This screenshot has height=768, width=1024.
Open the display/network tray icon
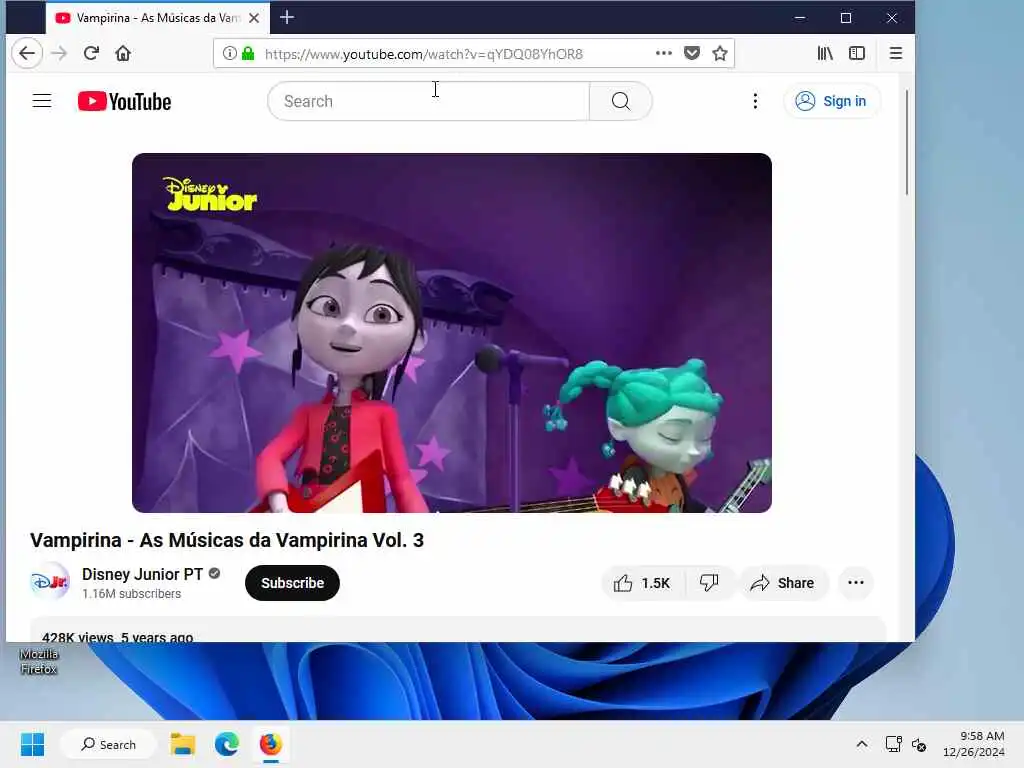(893, 744)
